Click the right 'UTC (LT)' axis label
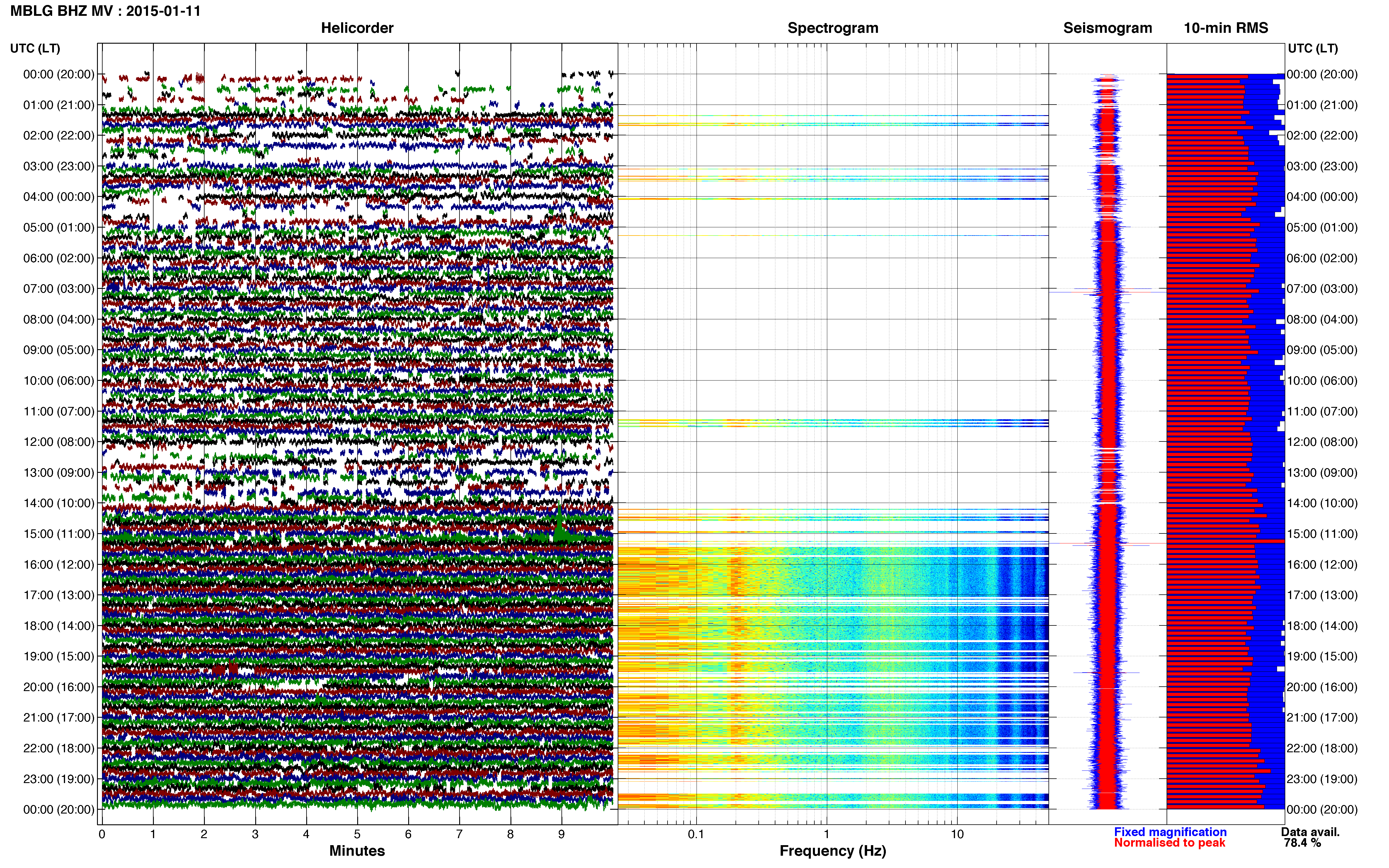 1313,48
